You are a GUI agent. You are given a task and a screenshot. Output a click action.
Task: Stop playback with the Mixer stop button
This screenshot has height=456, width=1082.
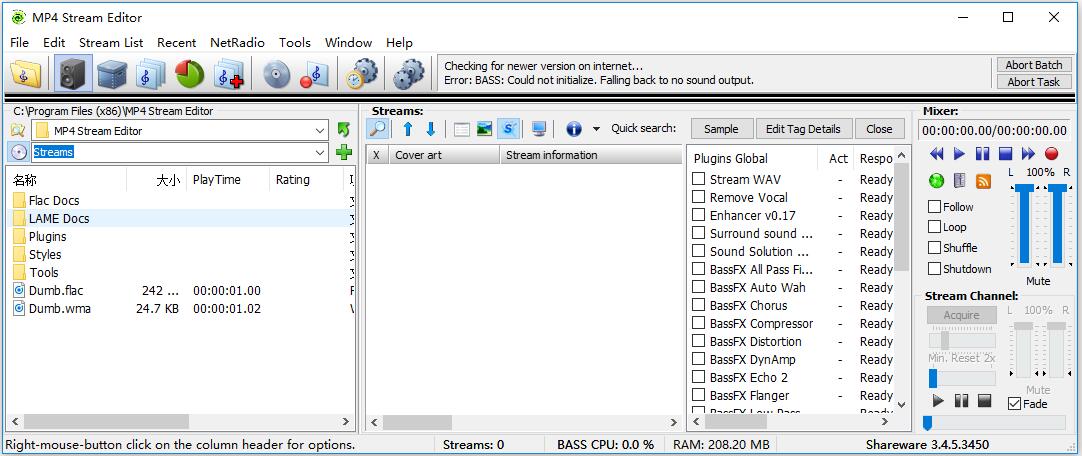pyautogui.click(x=1005, y=153)
